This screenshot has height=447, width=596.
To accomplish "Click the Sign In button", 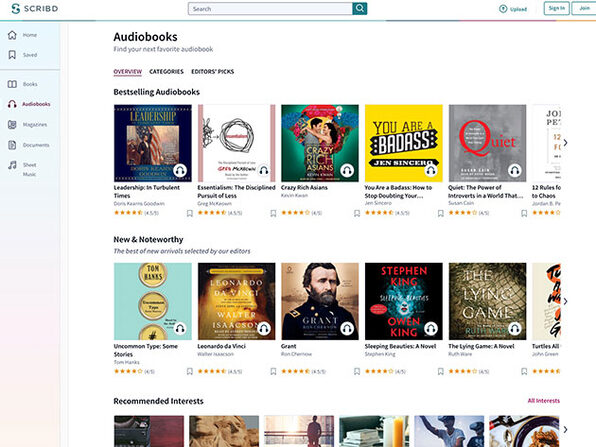I will point(556,8).
